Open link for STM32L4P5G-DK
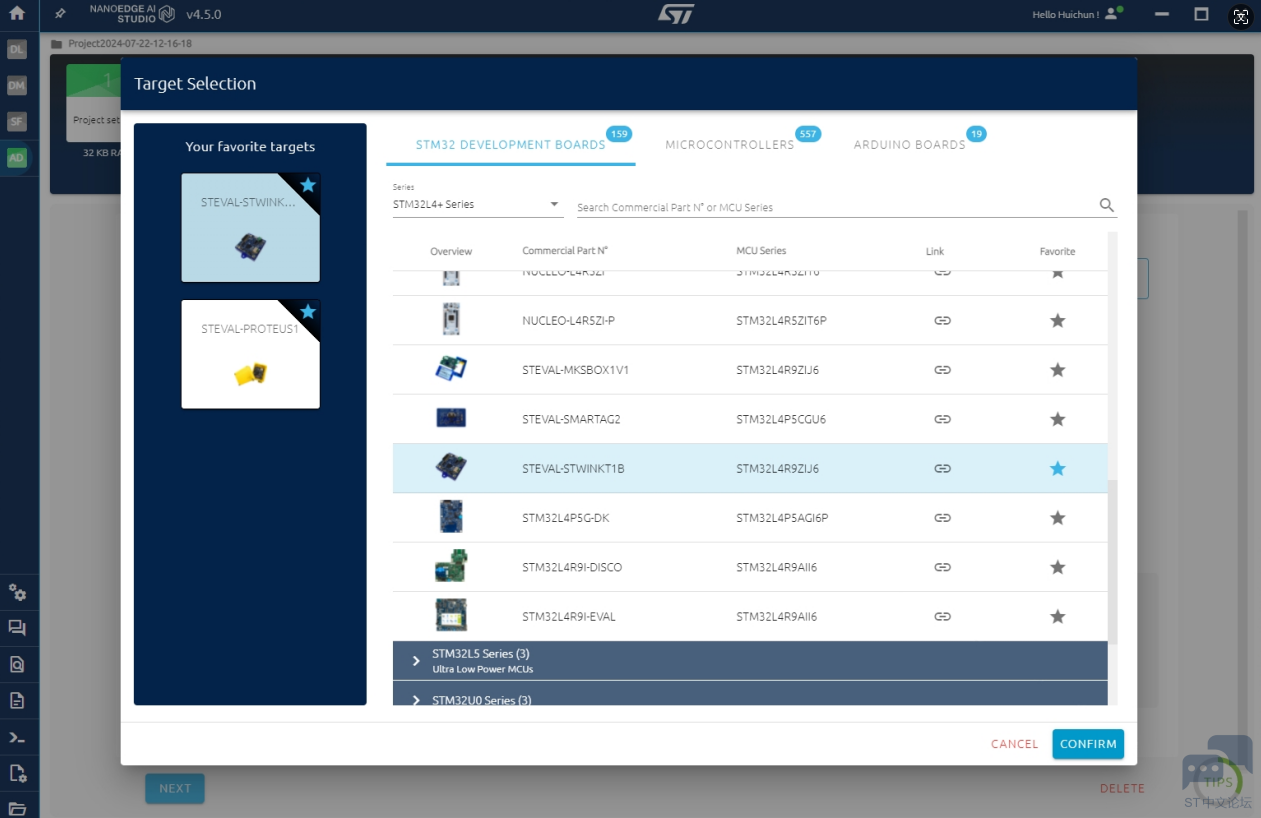This screenshot has width=1261, height=818. 942,518
